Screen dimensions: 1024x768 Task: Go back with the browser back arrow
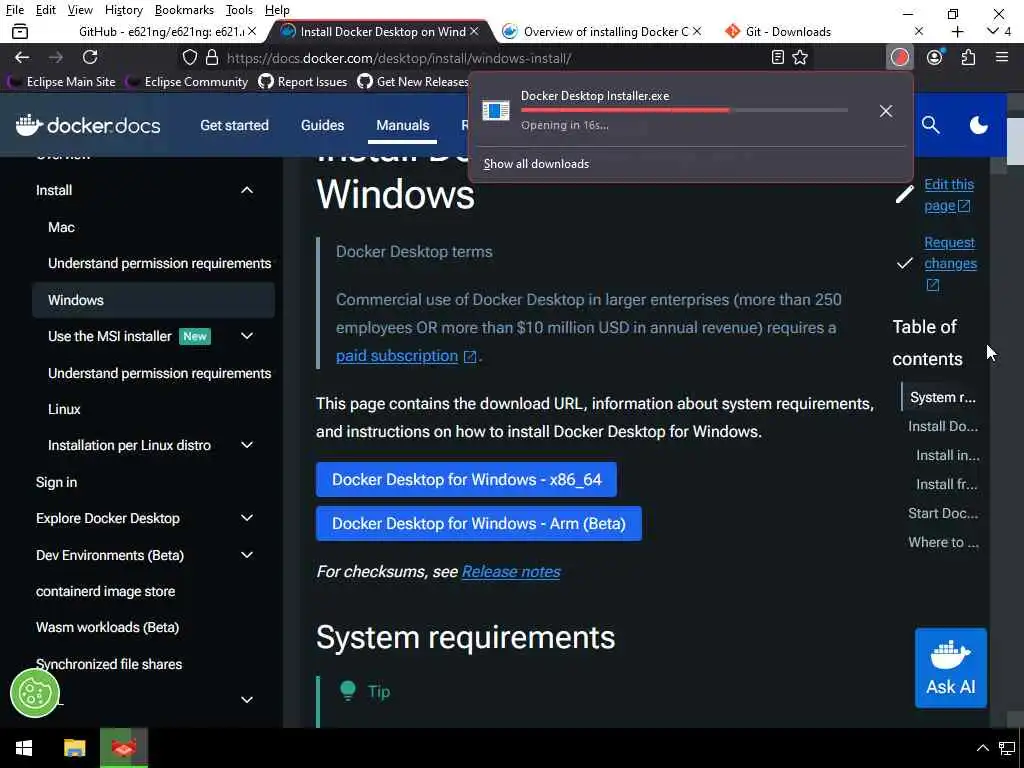coord(22,57)
